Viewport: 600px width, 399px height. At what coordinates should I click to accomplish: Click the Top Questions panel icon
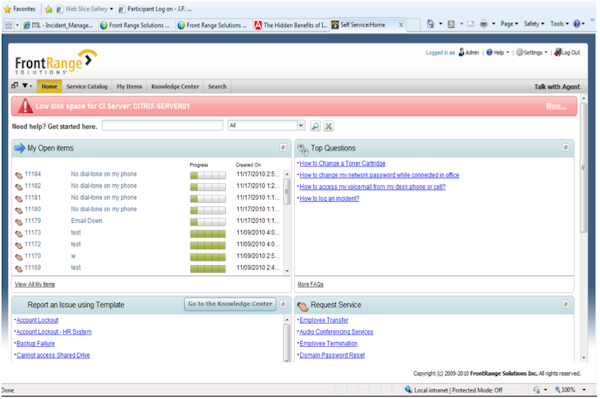[x=303, y=149]
